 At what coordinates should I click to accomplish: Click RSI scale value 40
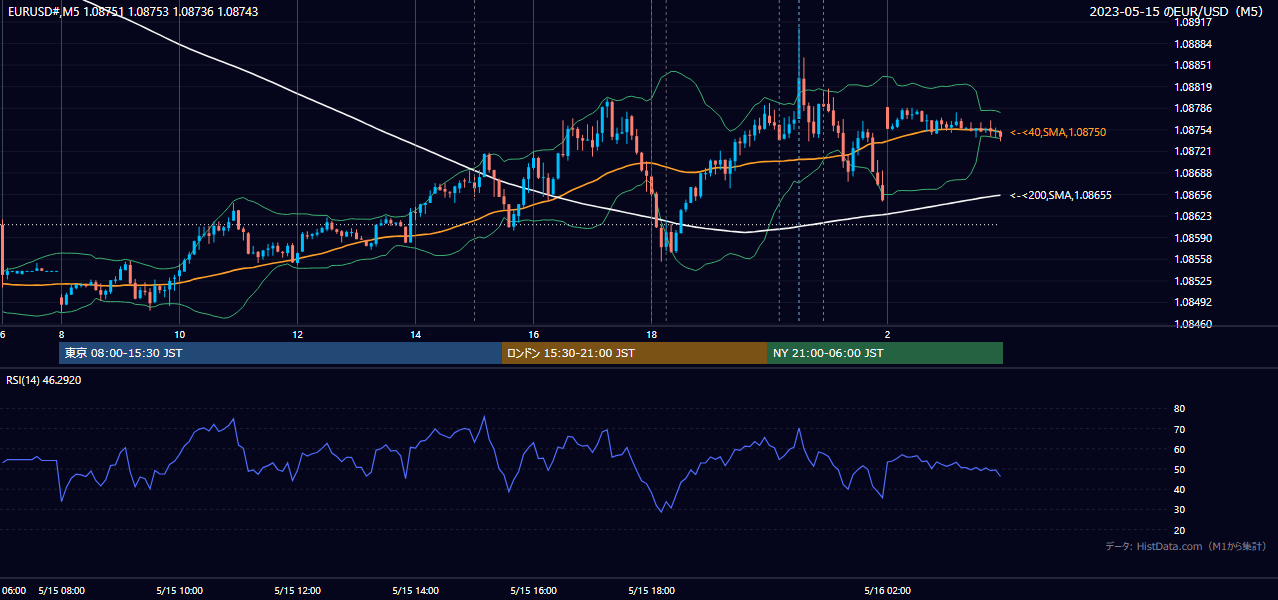tap(1180, 489)
